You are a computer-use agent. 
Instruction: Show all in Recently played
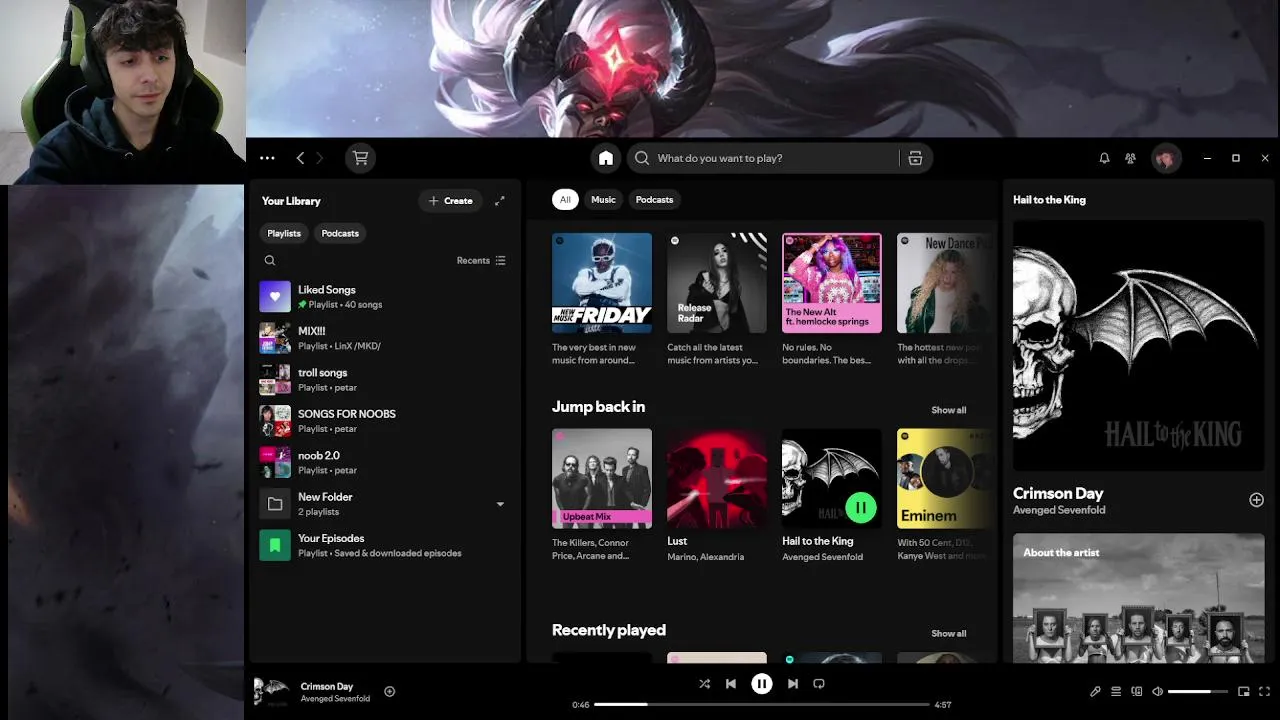(949, 633)
